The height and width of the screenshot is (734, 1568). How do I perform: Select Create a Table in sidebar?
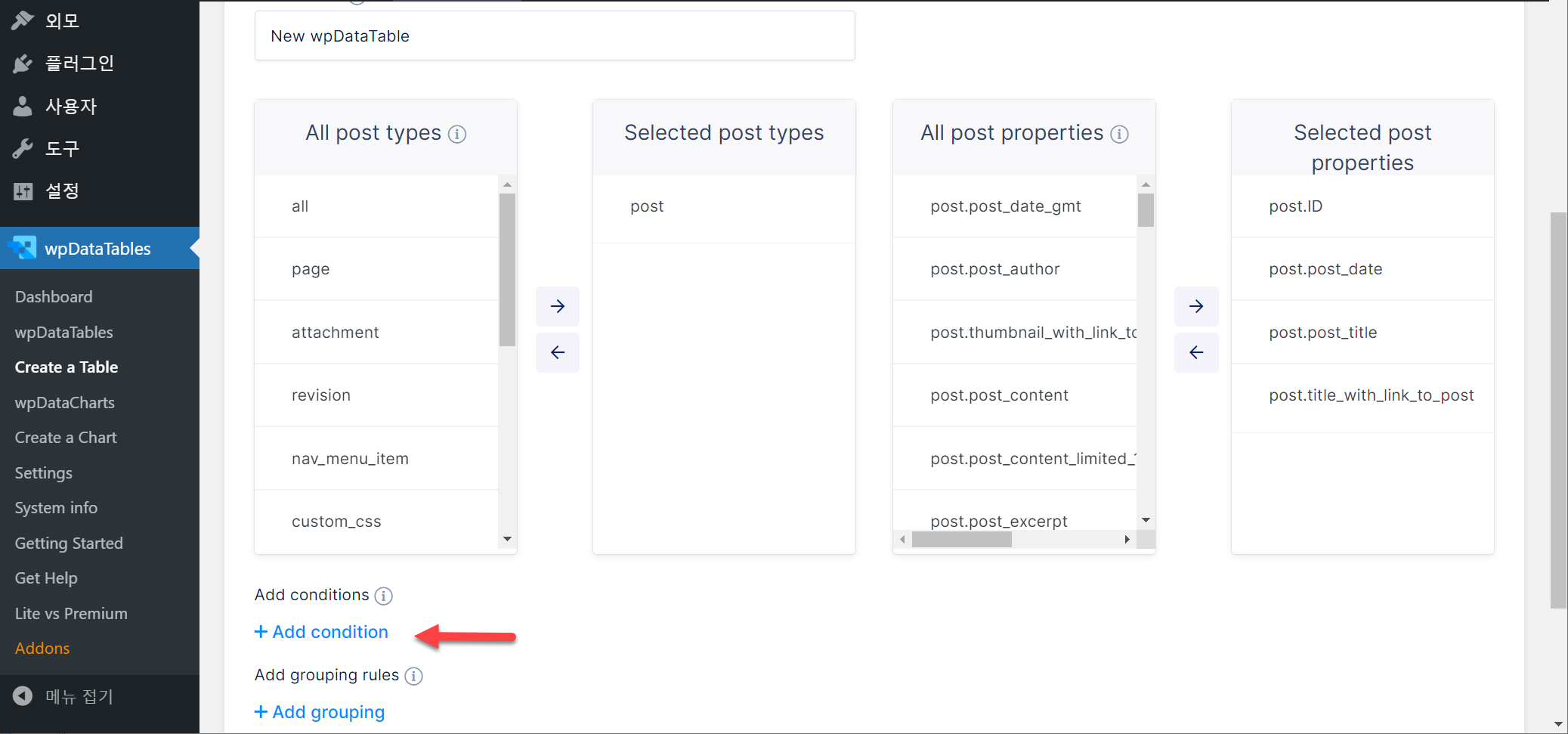(x=66, y=367)
